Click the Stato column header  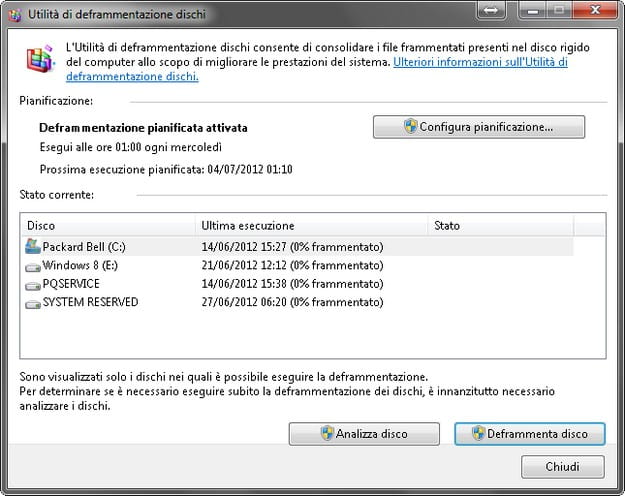515,226
